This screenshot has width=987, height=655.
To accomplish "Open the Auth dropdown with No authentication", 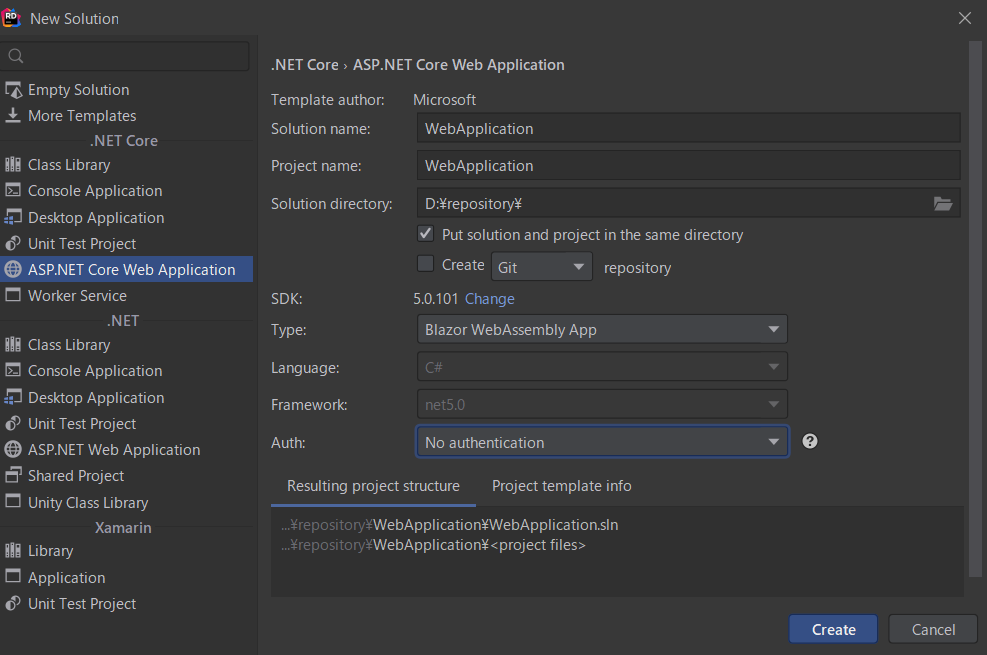I will [601, 442].
